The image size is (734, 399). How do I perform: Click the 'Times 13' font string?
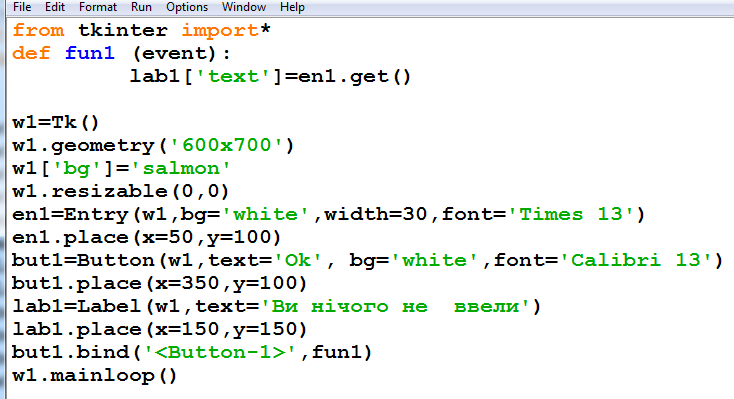tap(571, 214)
